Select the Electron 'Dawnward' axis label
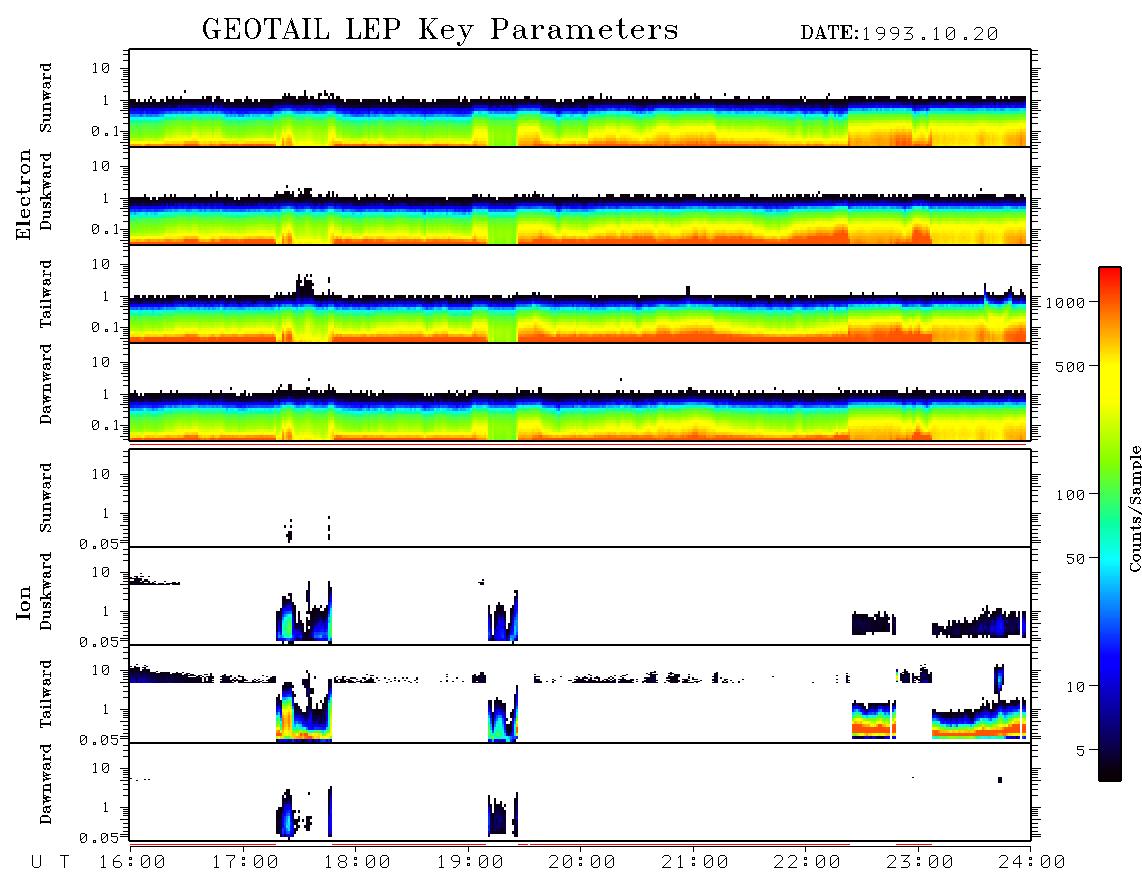This screenshot has height=880, width=1142. click(x=46, y=384)
